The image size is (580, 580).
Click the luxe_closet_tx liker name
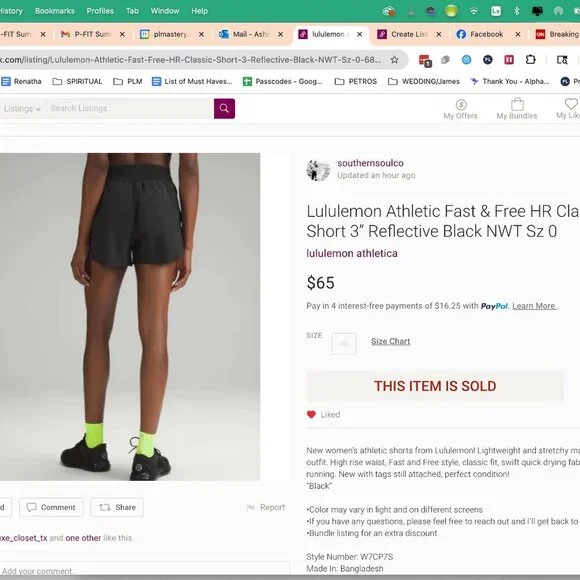[x=24, y=538]
